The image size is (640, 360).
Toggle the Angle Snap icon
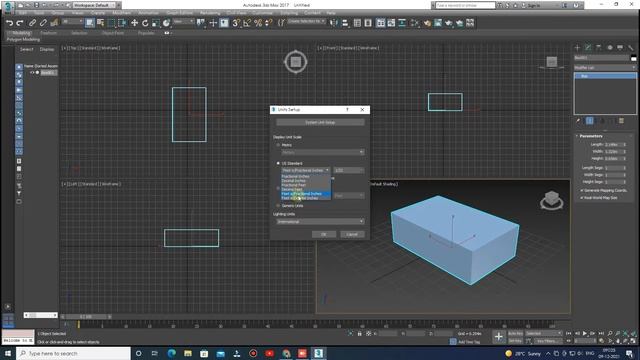pos(247,23)
